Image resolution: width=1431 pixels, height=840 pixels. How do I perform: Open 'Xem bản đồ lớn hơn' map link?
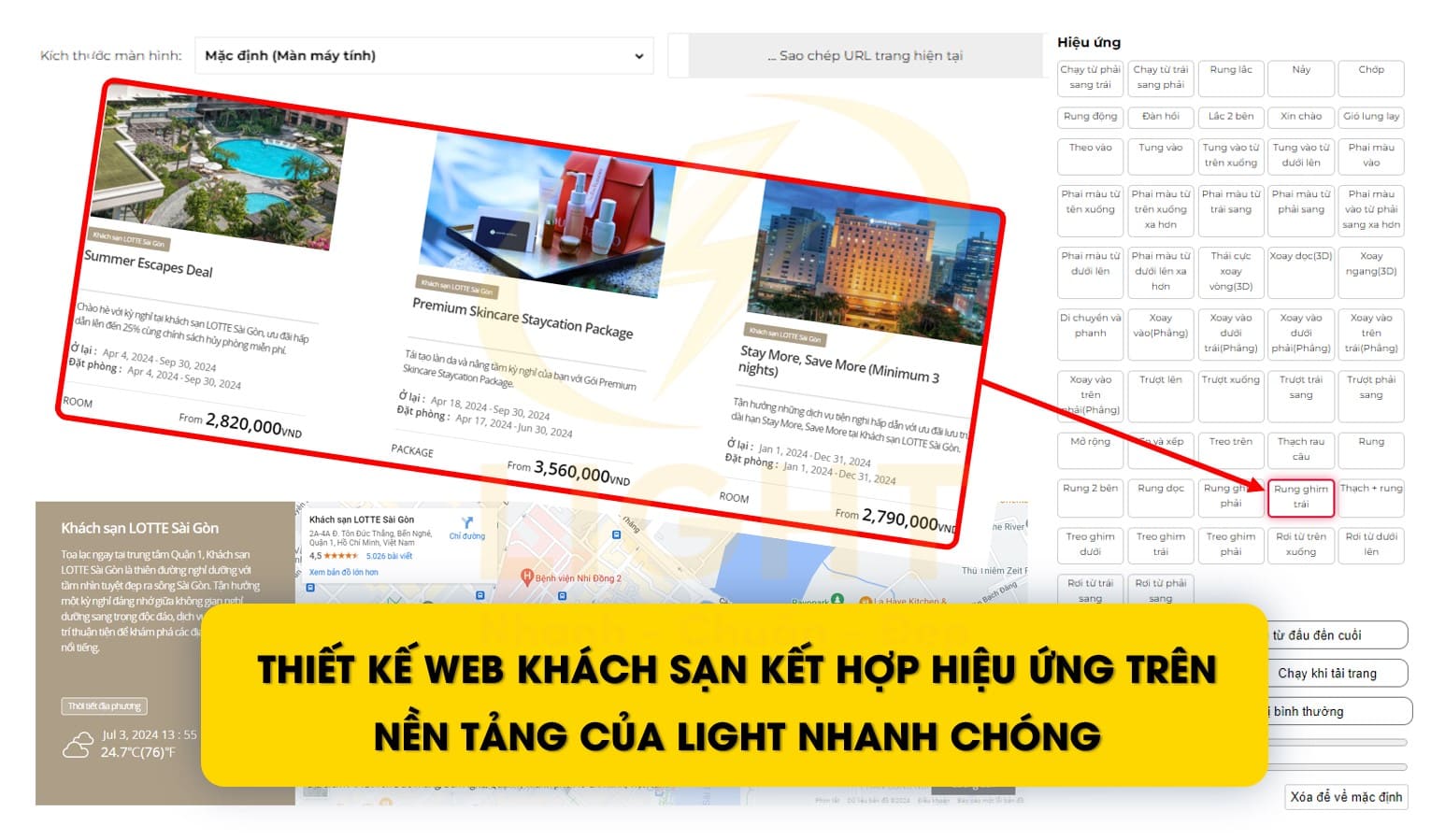point(343,572)
